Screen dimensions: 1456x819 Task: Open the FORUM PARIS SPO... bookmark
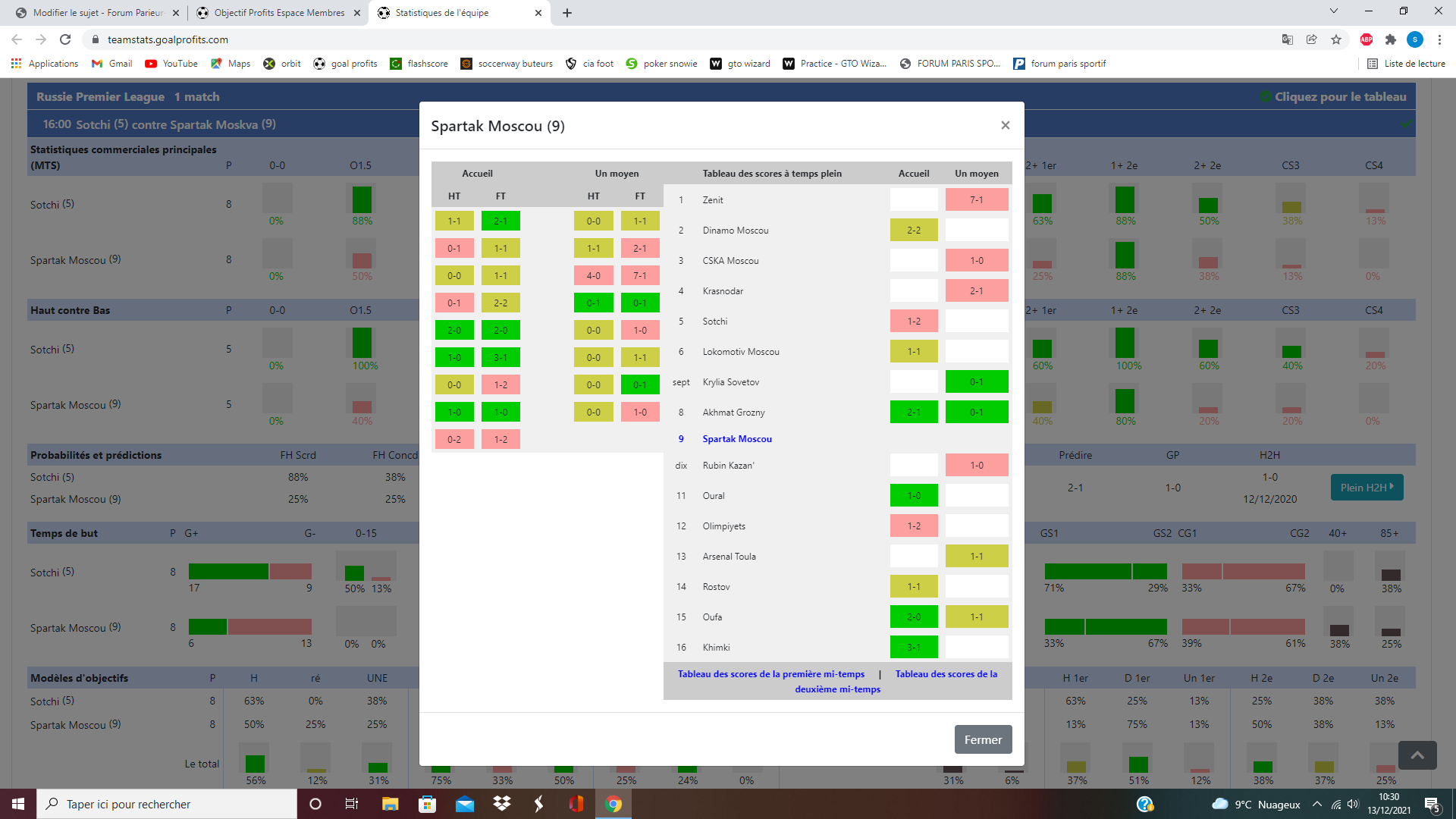pyautogui.click(x=949, y=64)
